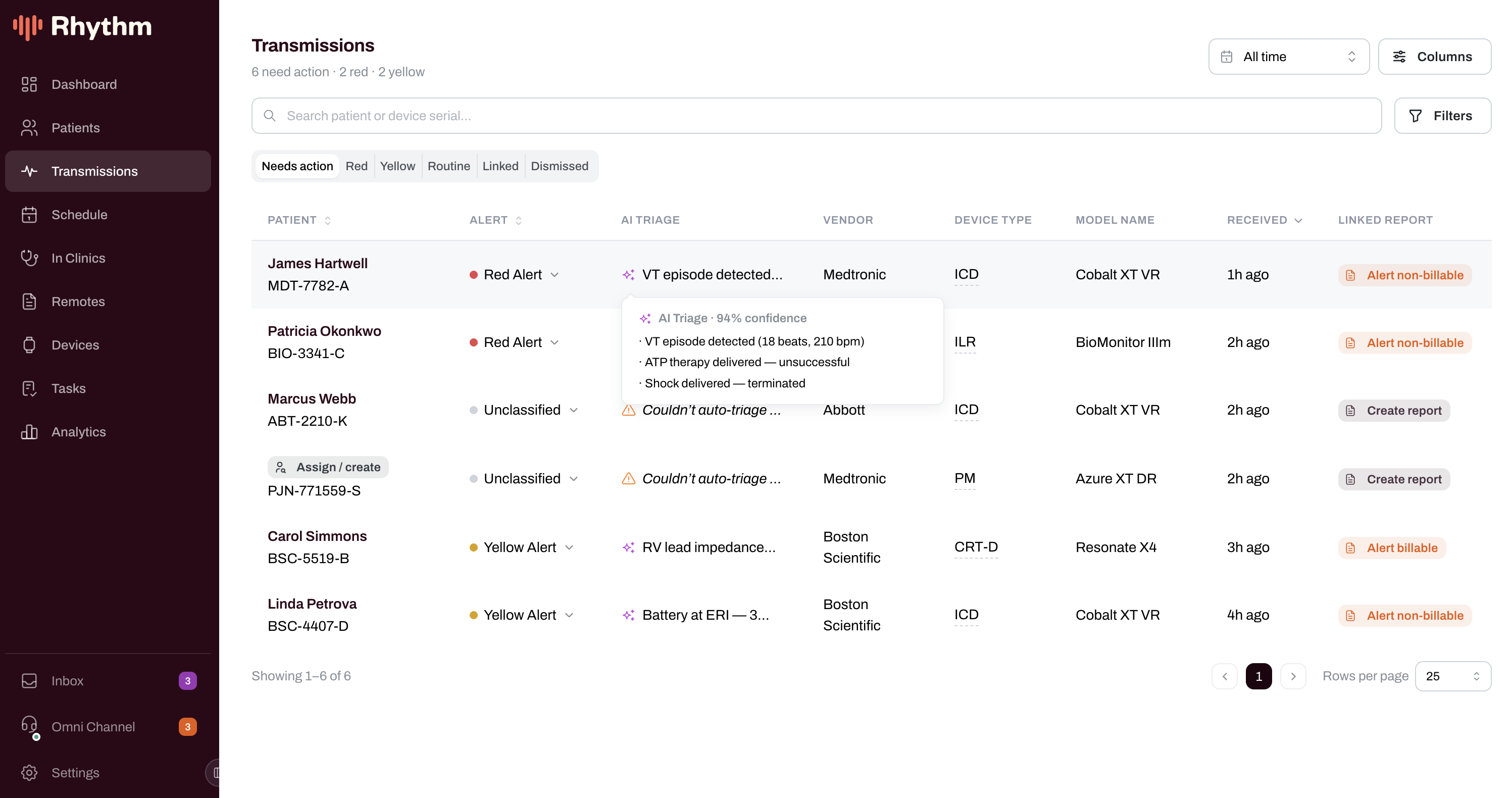
Task: Open the Omni Channel headset icon
Action: [29, 726]
